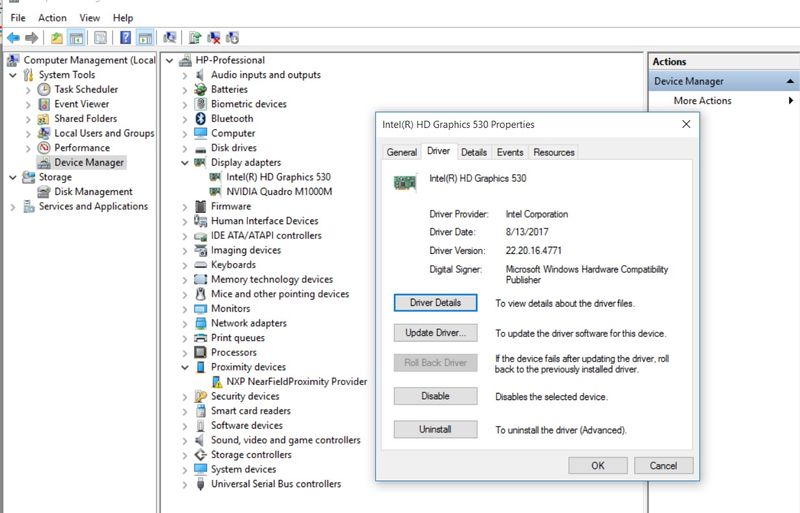This screenshot has height=513, width=800.
Task: Expand the Shared Folders node
Action: tap(28, 119)
